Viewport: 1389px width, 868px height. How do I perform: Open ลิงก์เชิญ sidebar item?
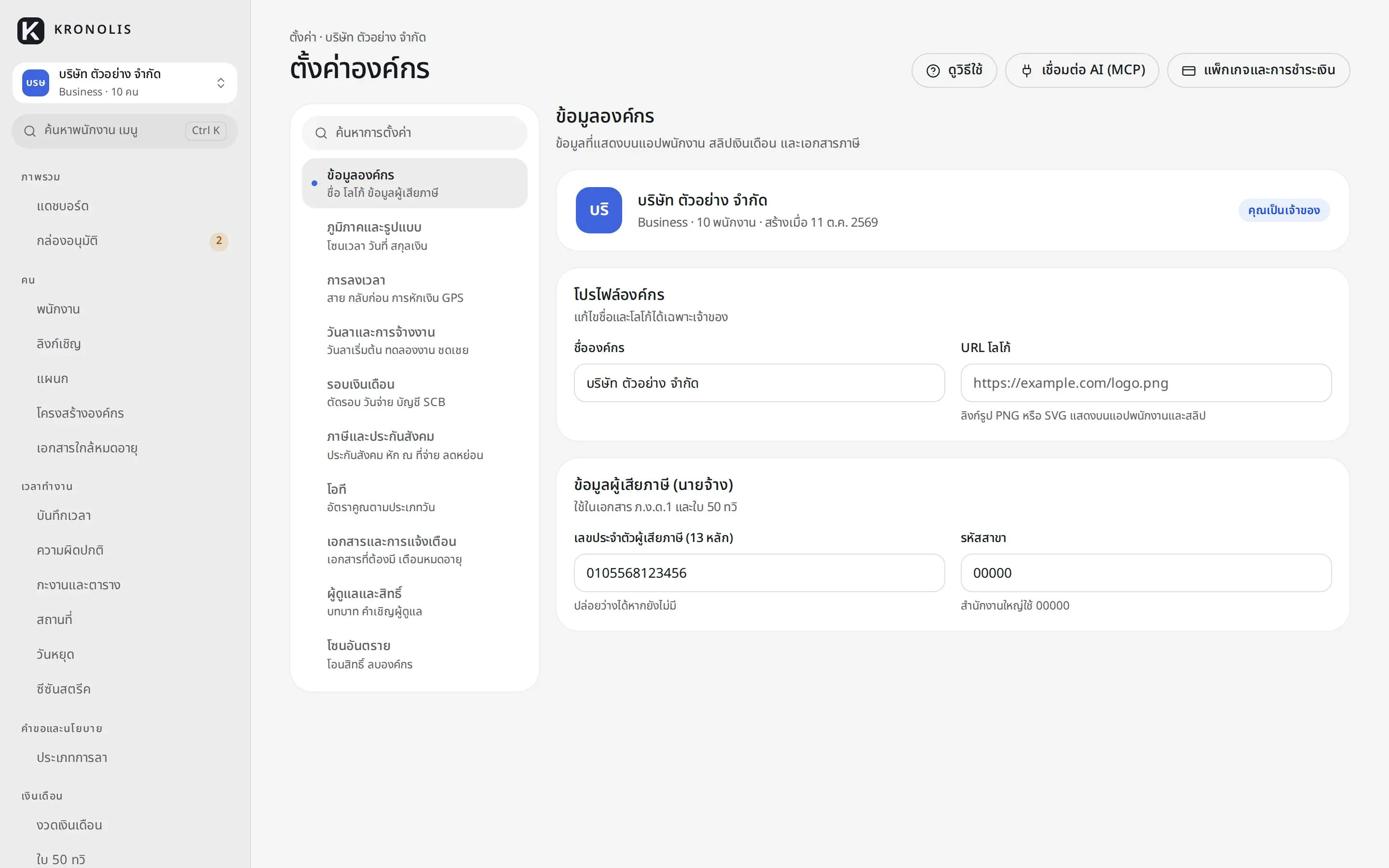click(124, 344)
